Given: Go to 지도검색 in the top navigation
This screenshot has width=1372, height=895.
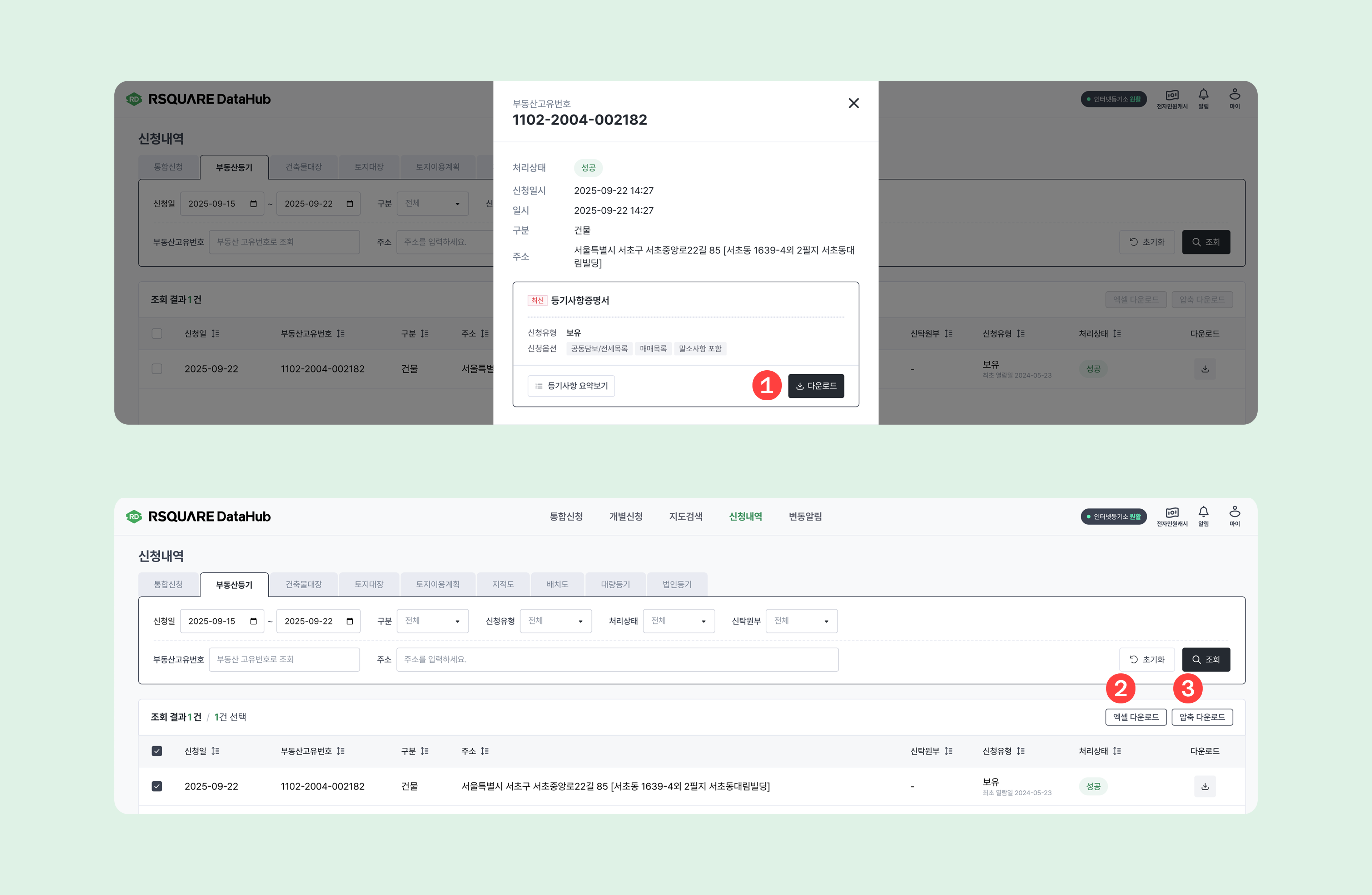Looking at the screenshot, I should click(x=685, y=516).
